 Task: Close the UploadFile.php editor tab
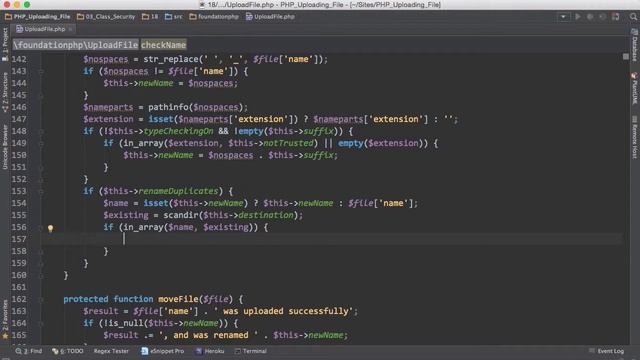click(x=70, y=29)
